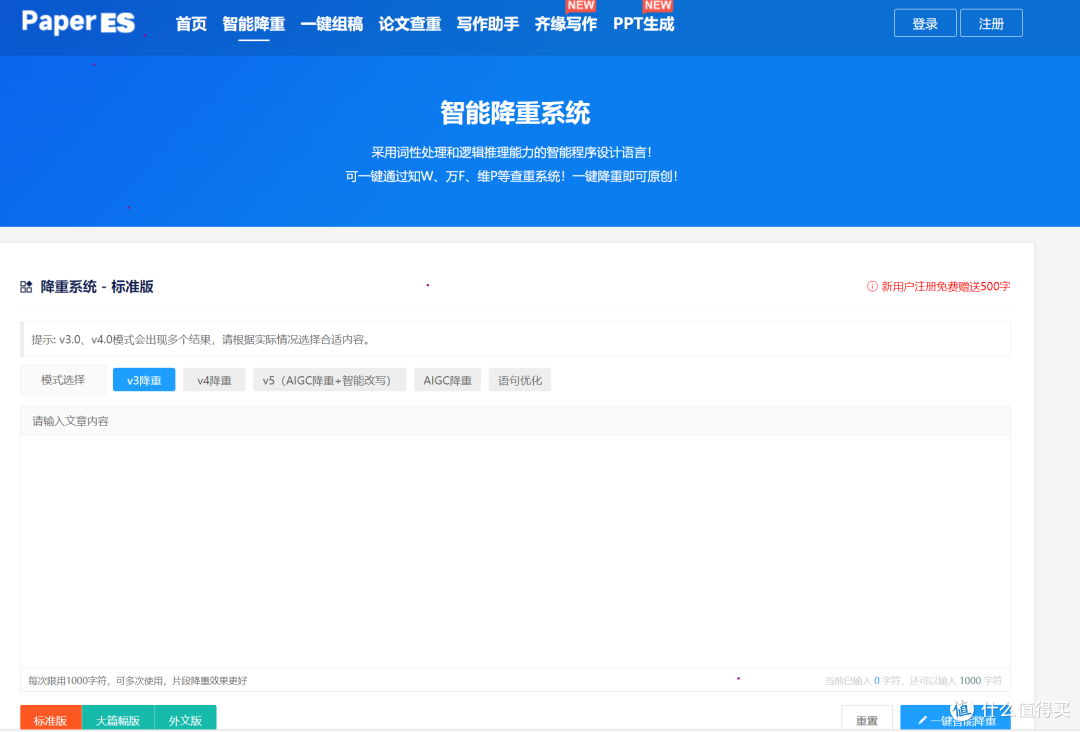1080x732 pixels.
Task: Switch to the 标准版 tab
Action: (51, 719)
